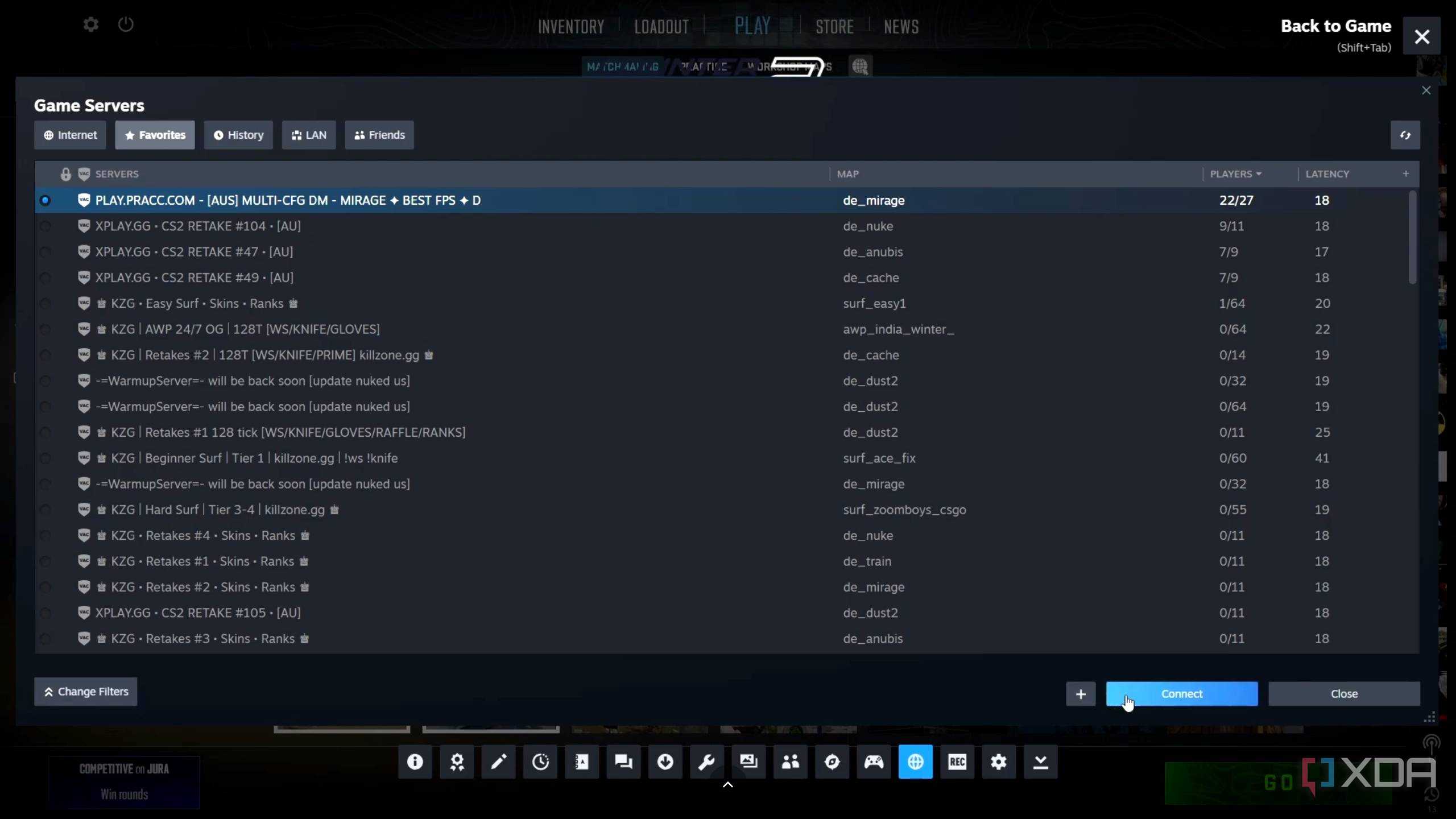The height and width of the screenshot is (819, 1456).
Task: Open the Guides notebook icon
Action: 582,762
